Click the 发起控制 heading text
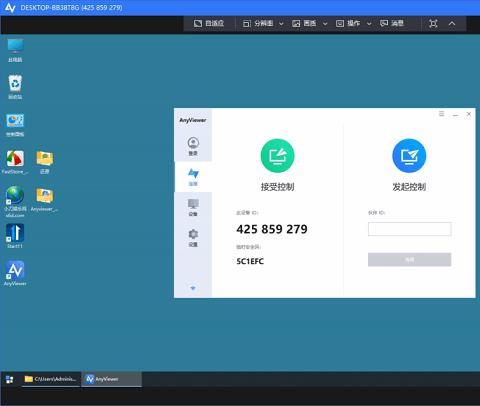This screenshot has height=406, width=480. click(409, 187)
